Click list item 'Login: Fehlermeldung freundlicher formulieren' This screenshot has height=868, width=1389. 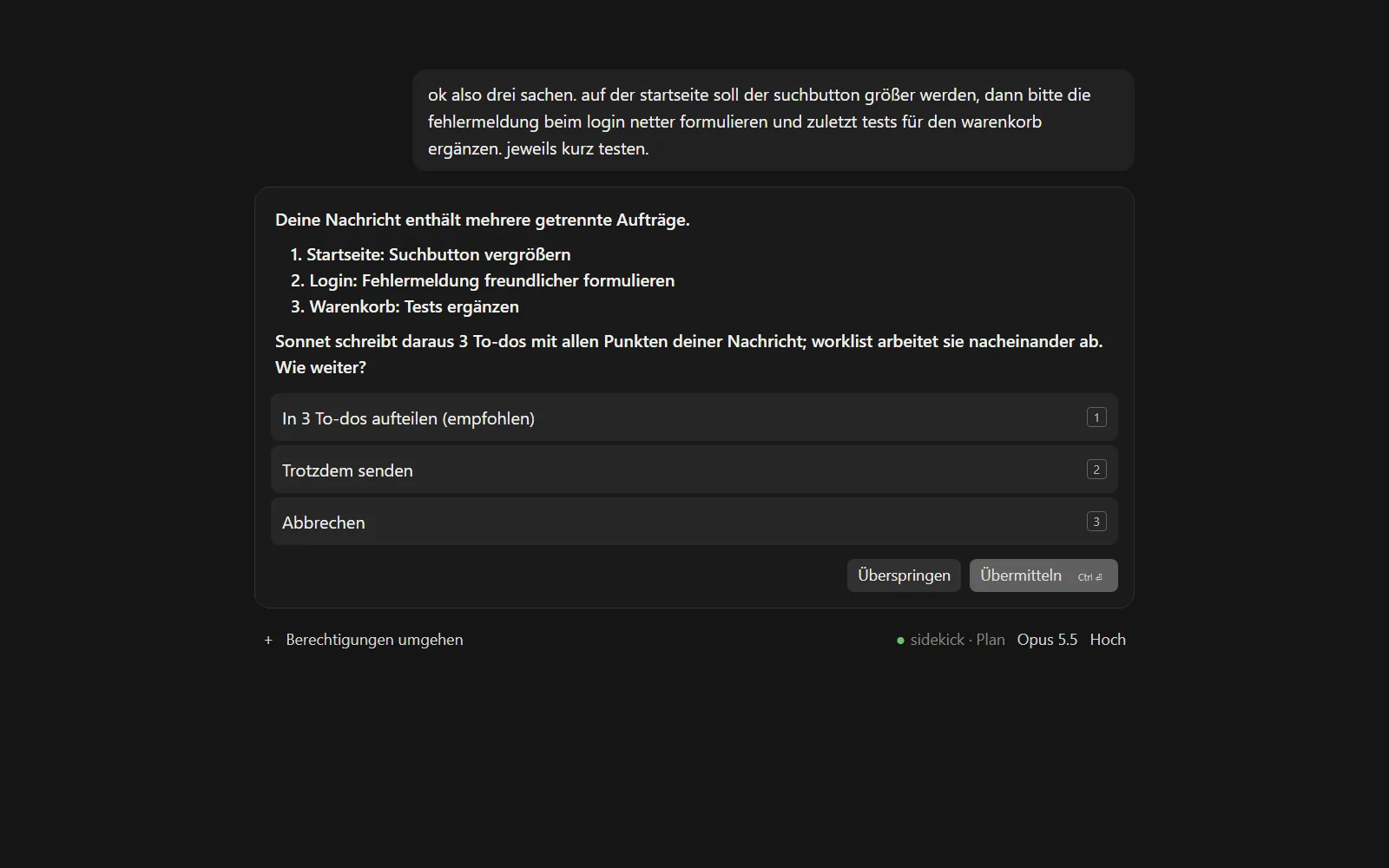(x=491, y=280)
